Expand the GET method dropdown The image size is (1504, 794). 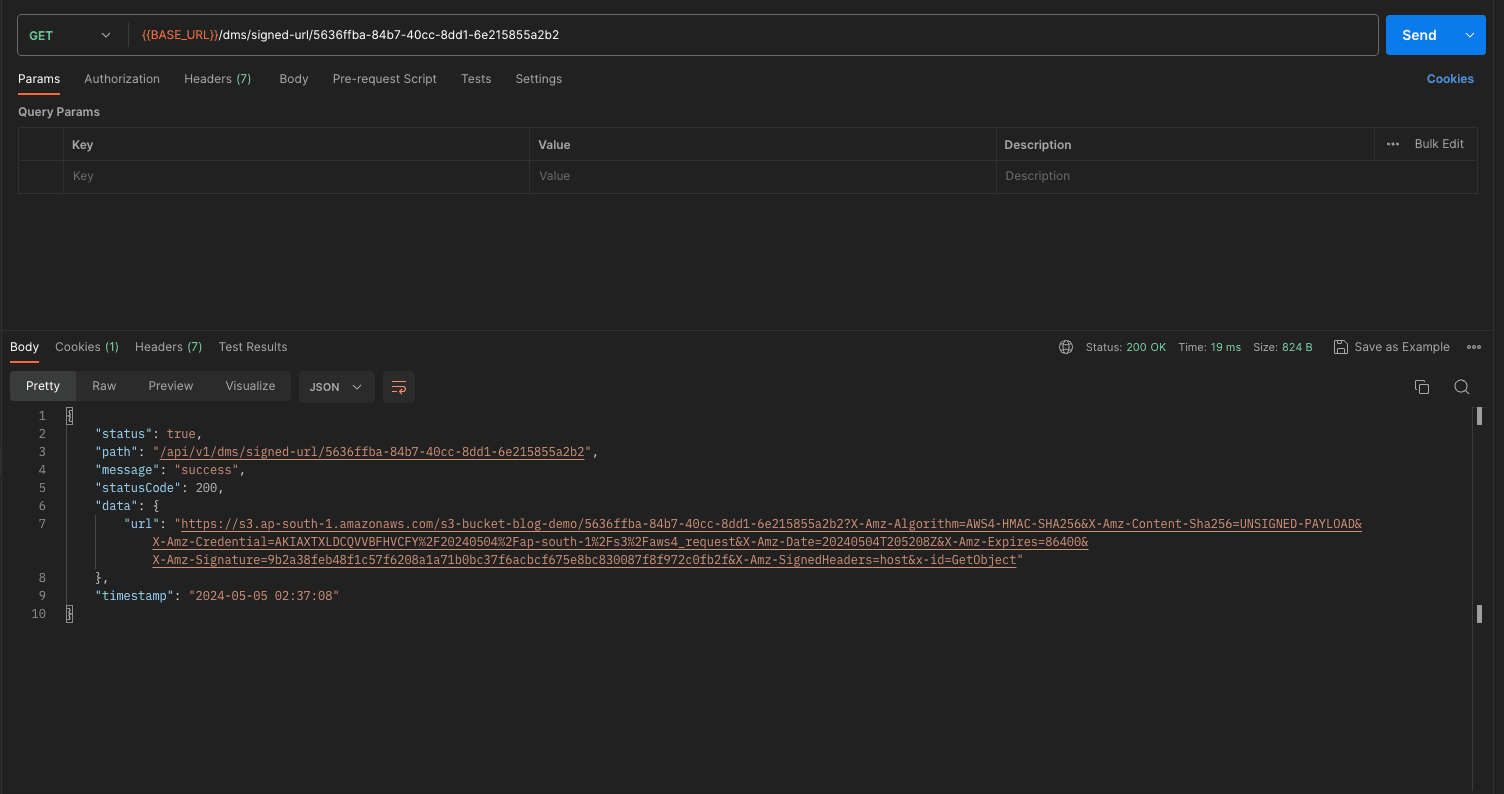(x=70, y=34)
